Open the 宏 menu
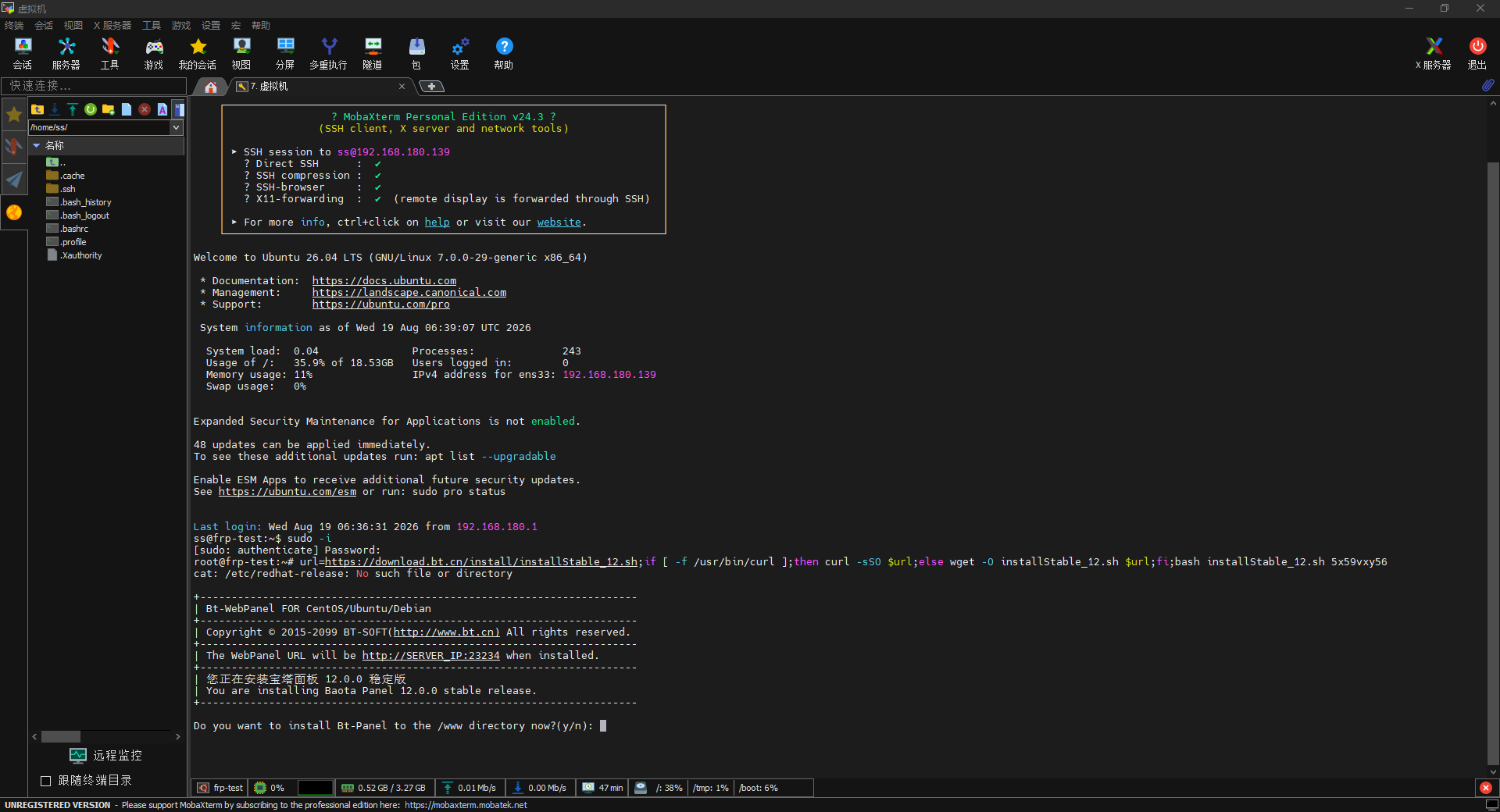The height and width of the screenshot is (812, 1500). (x=236, y=26)
